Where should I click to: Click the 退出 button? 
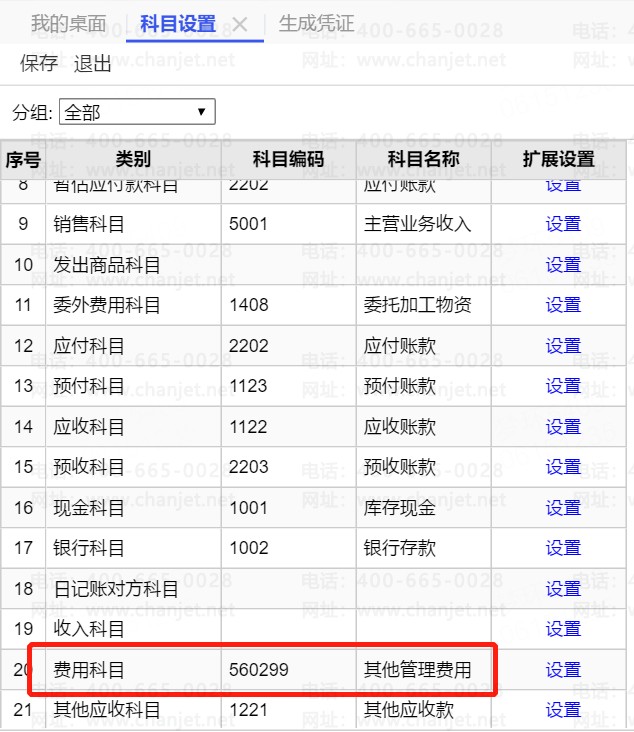pos(93,64)
